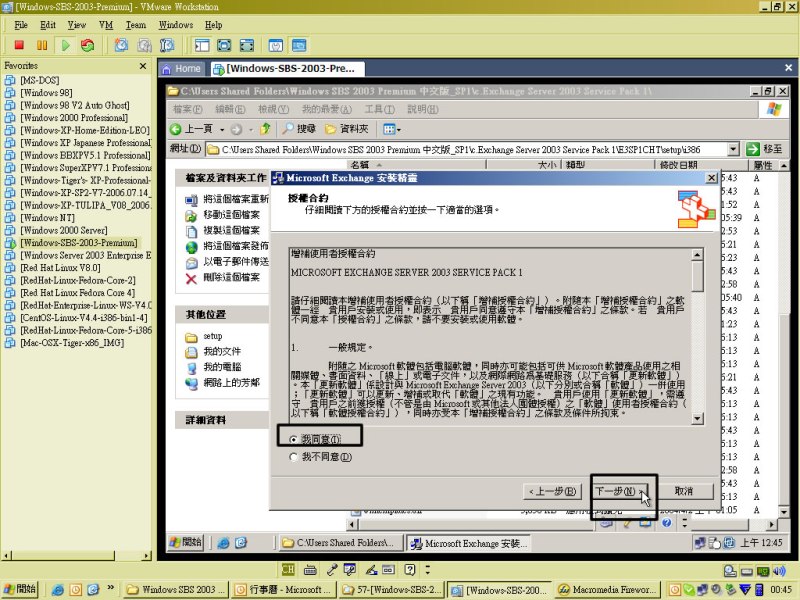Open the Back button history dropdown arrow

coord(221,130)
